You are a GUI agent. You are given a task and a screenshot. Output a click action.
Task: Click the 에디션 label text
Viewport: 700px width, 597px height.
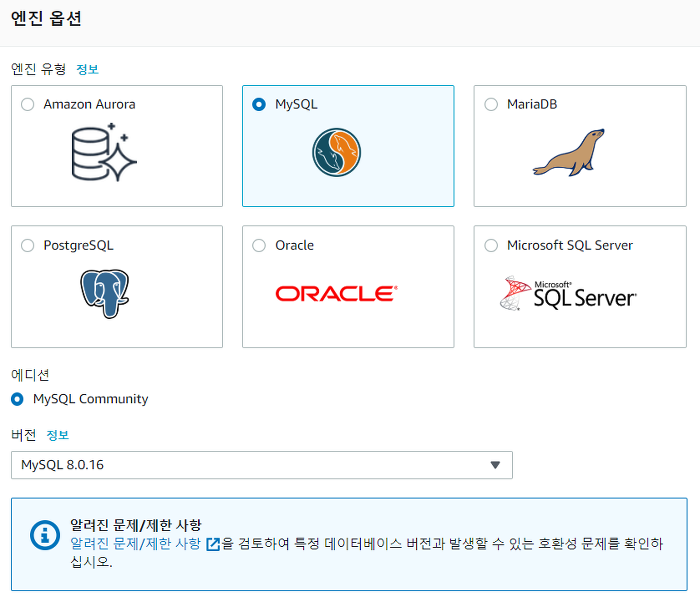[x=30, y=375]
